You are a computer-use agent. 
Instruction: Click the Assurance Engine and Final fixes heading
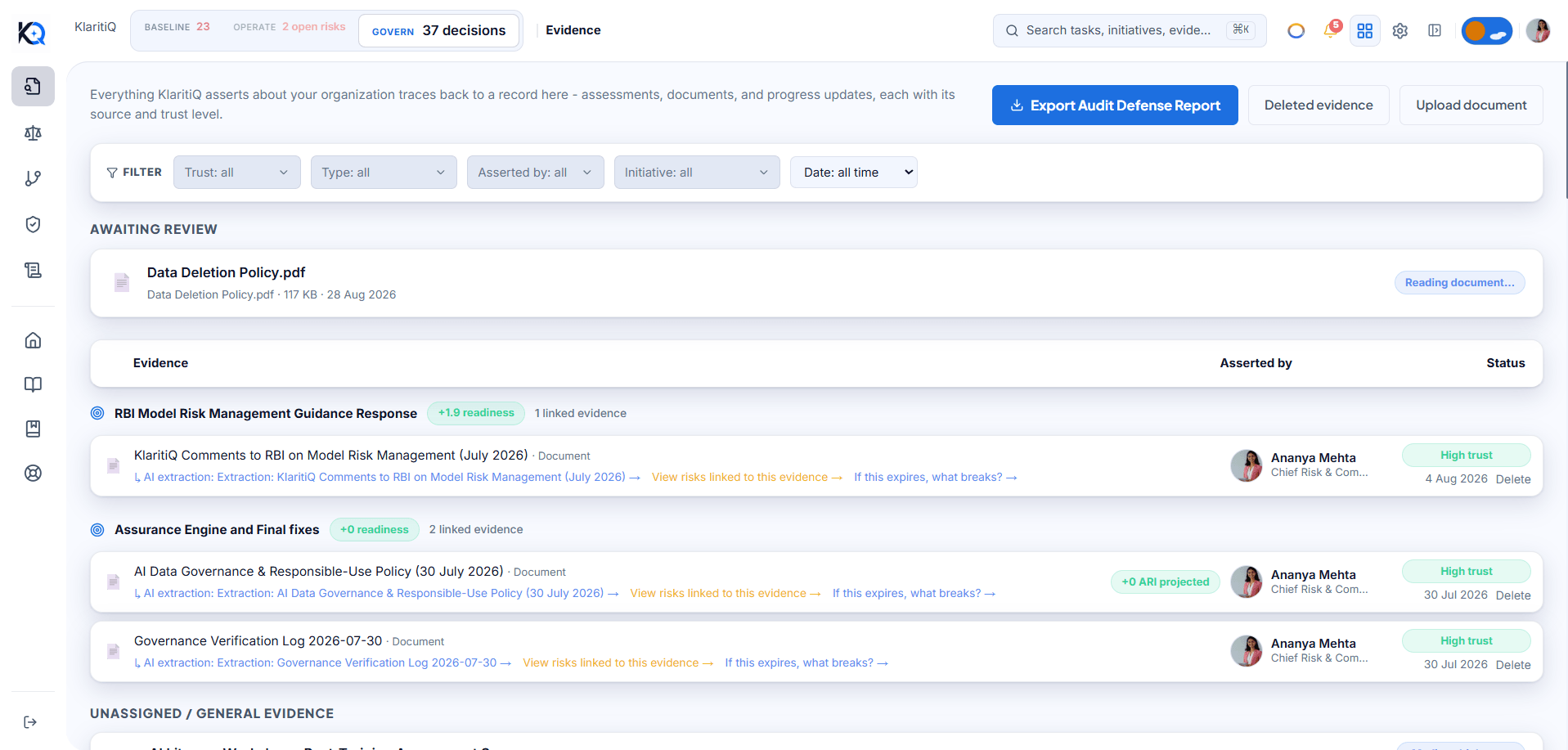tap(217, 530)
